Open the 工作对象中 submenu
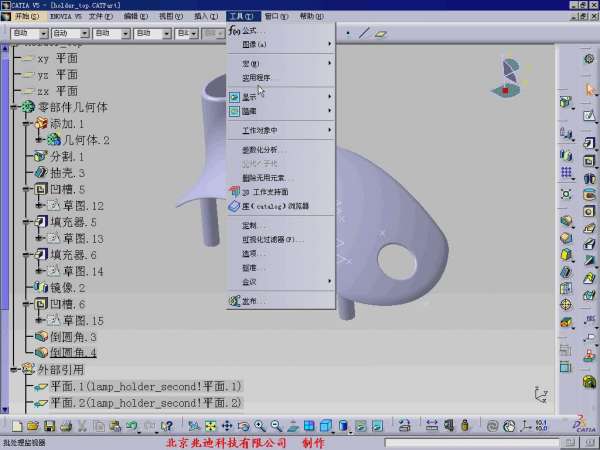 click(281, 130)
